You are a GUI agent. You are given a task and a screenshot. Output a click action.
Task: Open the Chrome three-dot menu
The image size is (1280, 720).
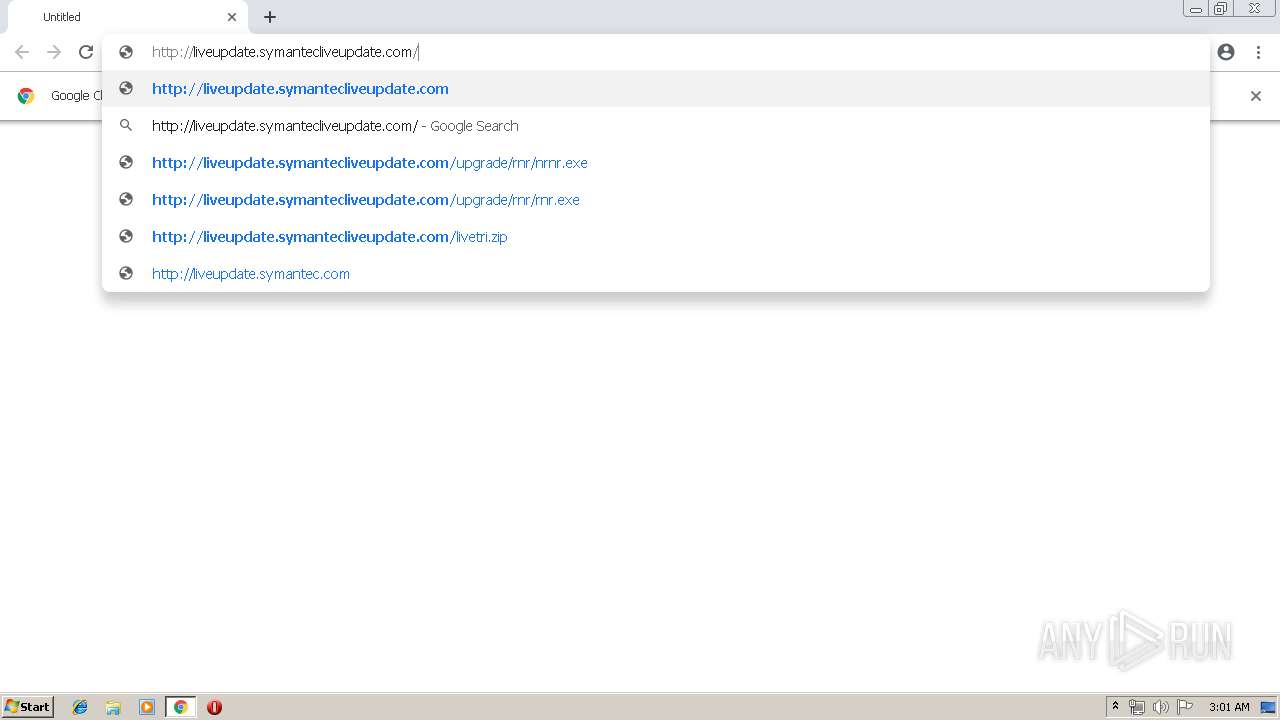click(1258, 52)
